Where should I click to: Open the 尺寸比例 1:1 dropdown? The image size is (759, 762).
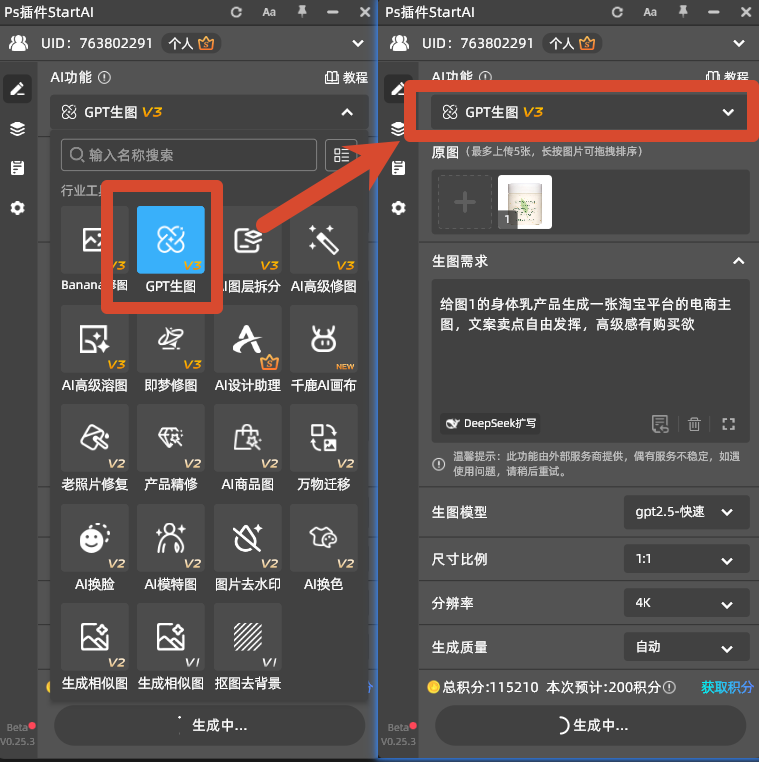click(686, 559)
